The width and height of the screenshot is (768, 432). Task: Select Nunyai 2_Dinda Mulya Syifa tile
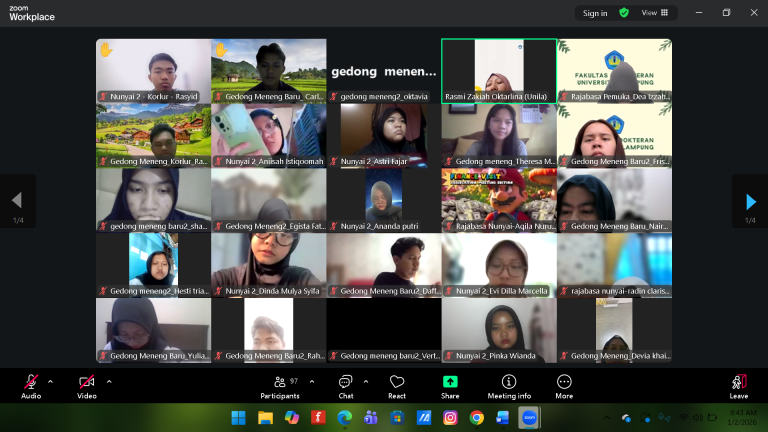[x=268, y=265]
